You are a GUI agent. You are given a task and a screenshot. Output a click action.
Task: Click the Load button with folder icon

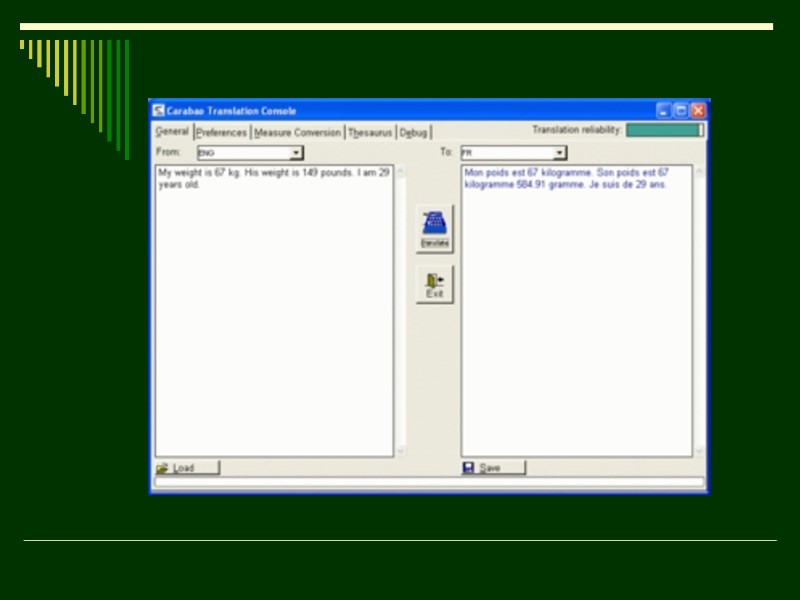click(x=188, y=468)
